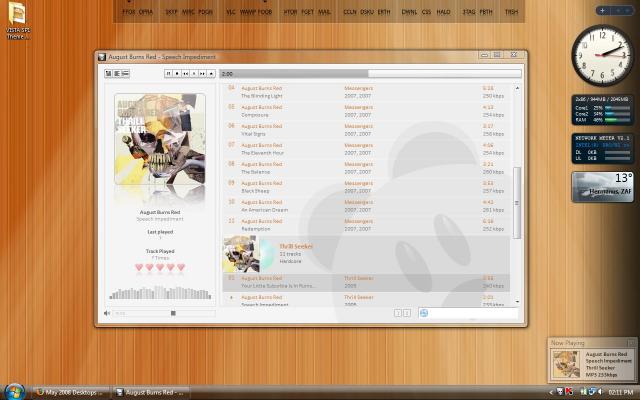
Task: Click the search icon in player search box
Action: [424, 313]
